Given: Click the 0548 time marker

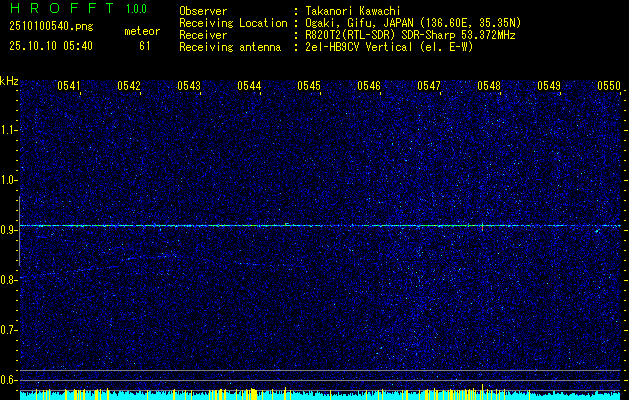Looking at the screenshot, I should click(489, 85).
